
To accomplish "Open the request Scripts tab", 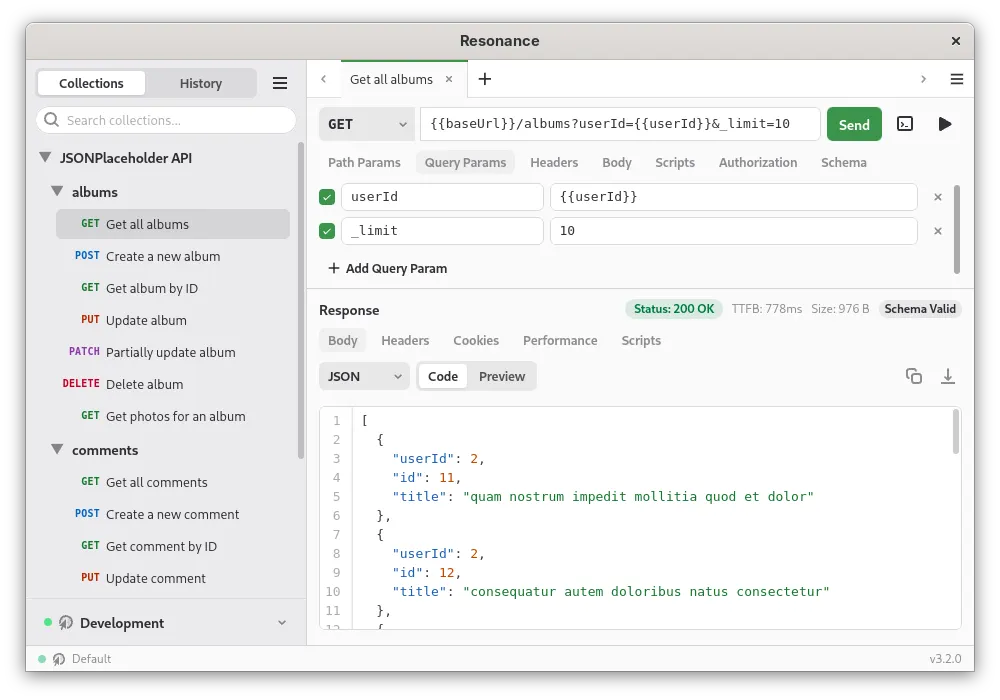I will pyautogui.click(x=675, y=163).
